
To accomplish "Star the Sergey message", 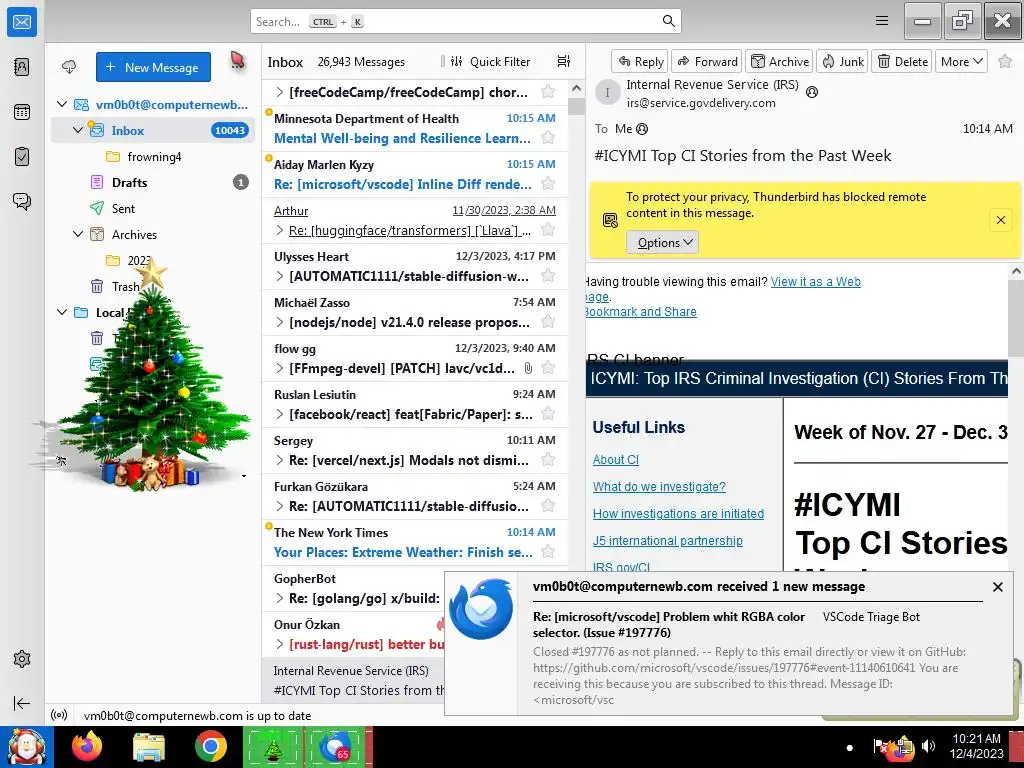I will pyautogui.click(x=548, y=460).
